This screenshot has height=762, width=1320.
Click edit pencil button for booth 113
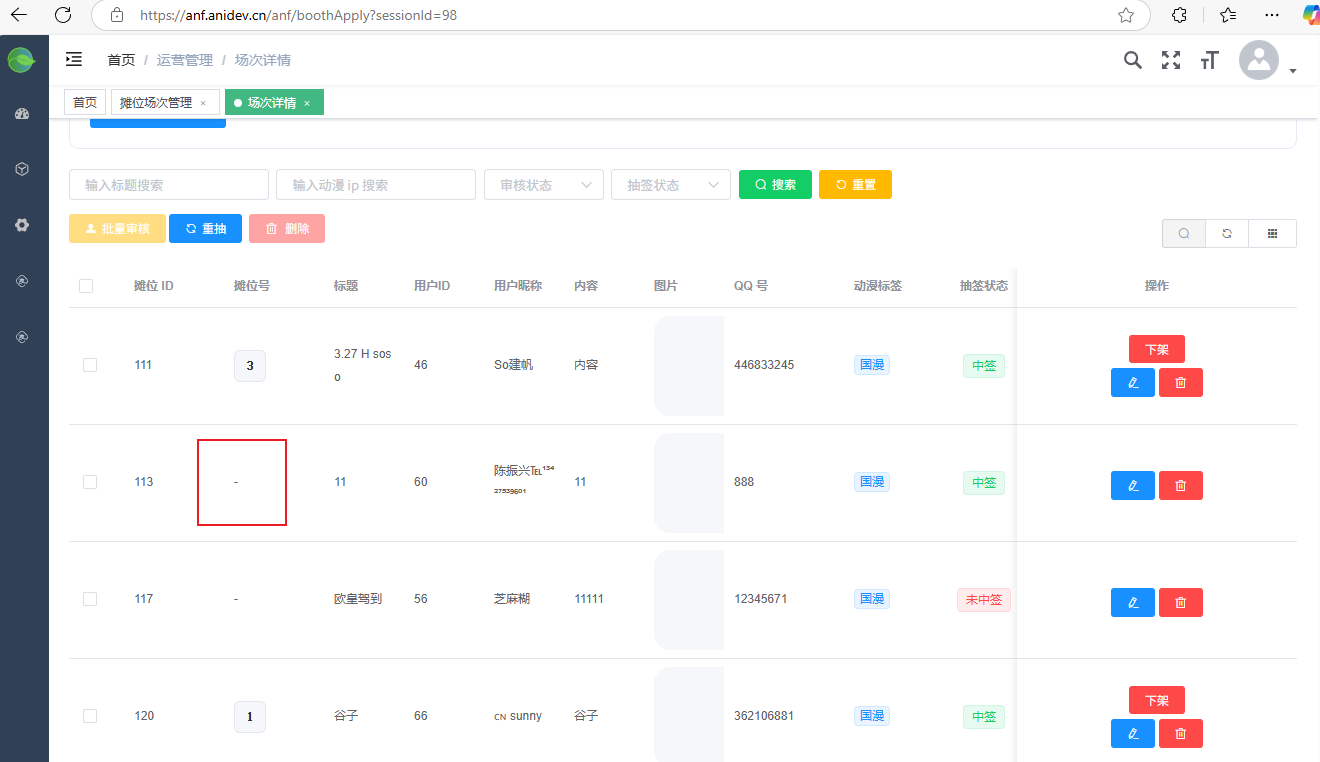pos(1132,485)
